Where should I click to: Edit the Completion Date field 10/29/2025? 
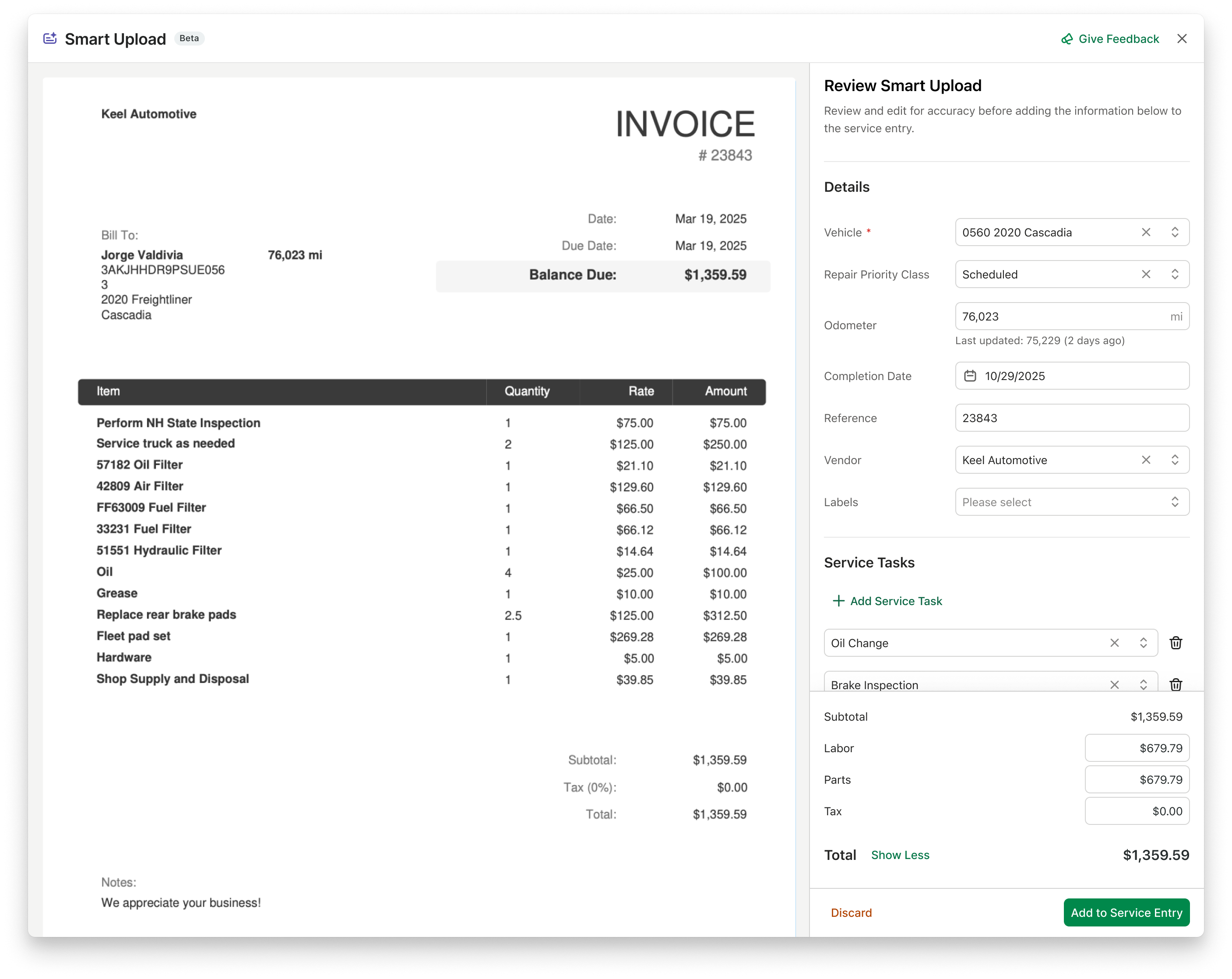(1072, 376)
